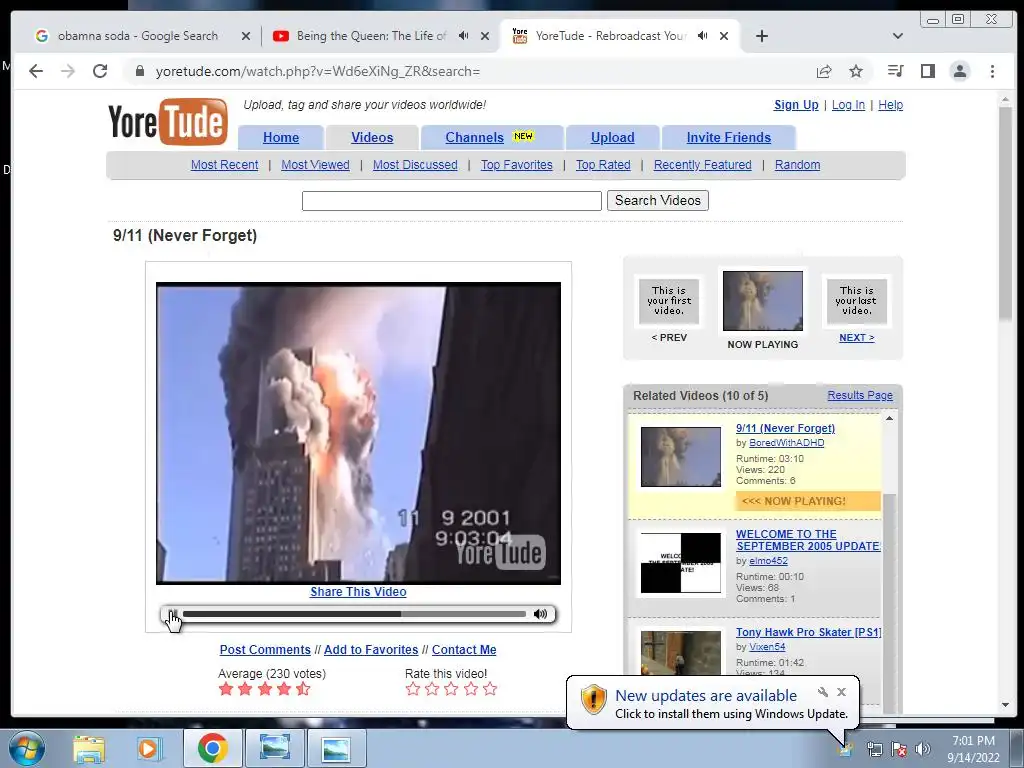Click the Post Comments link
Image resolution: width=1024 pixels, height=768 pixels.
pyautogui.click(x=265, y=650)
